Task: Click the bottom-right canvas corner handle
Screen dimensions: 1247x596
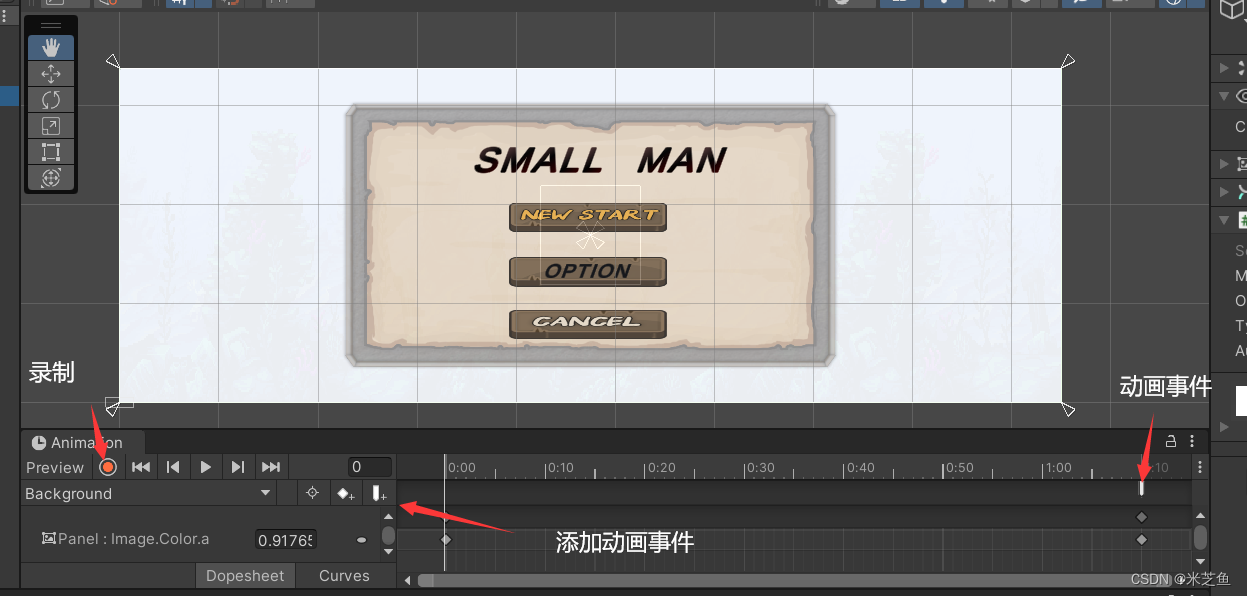Action: coord(1068,409)
